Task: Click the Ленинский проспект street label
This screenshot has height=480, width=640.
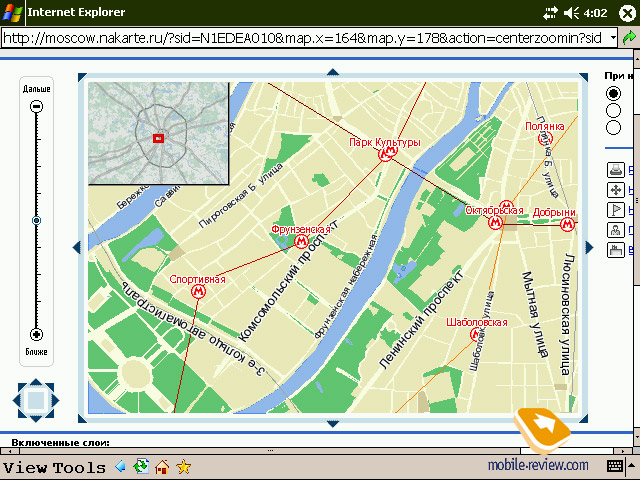Action: click(x=421, y=319)
